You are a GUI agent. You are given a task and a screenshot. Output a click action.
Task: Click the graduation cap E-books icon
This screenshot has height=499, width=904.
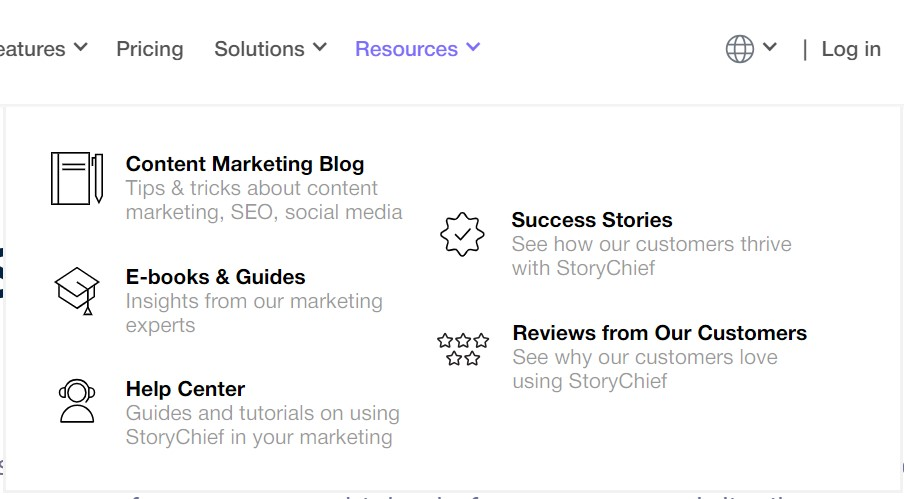(77, 291)
